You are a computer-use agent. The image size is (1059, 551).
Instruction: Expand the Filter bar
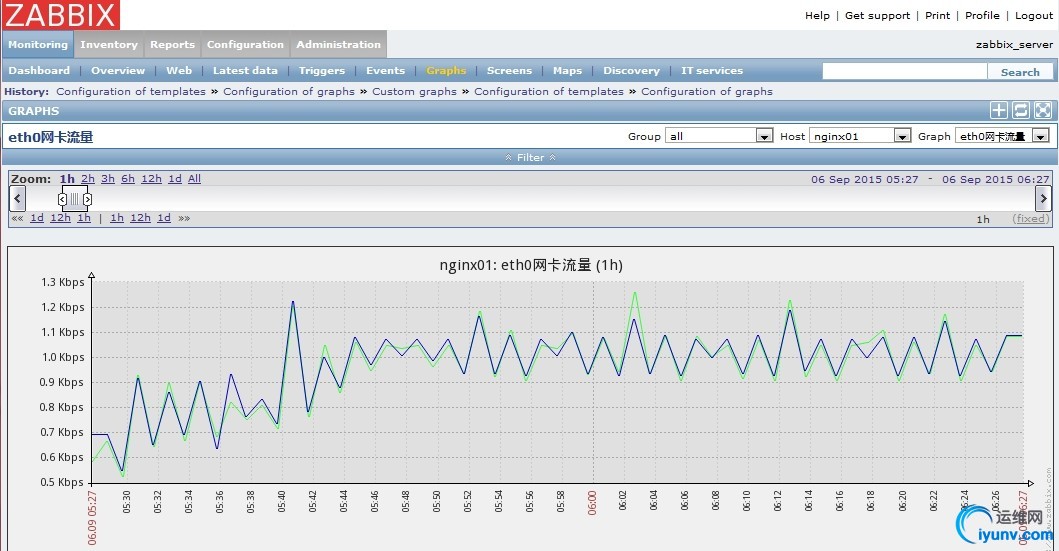pos(530,157)
